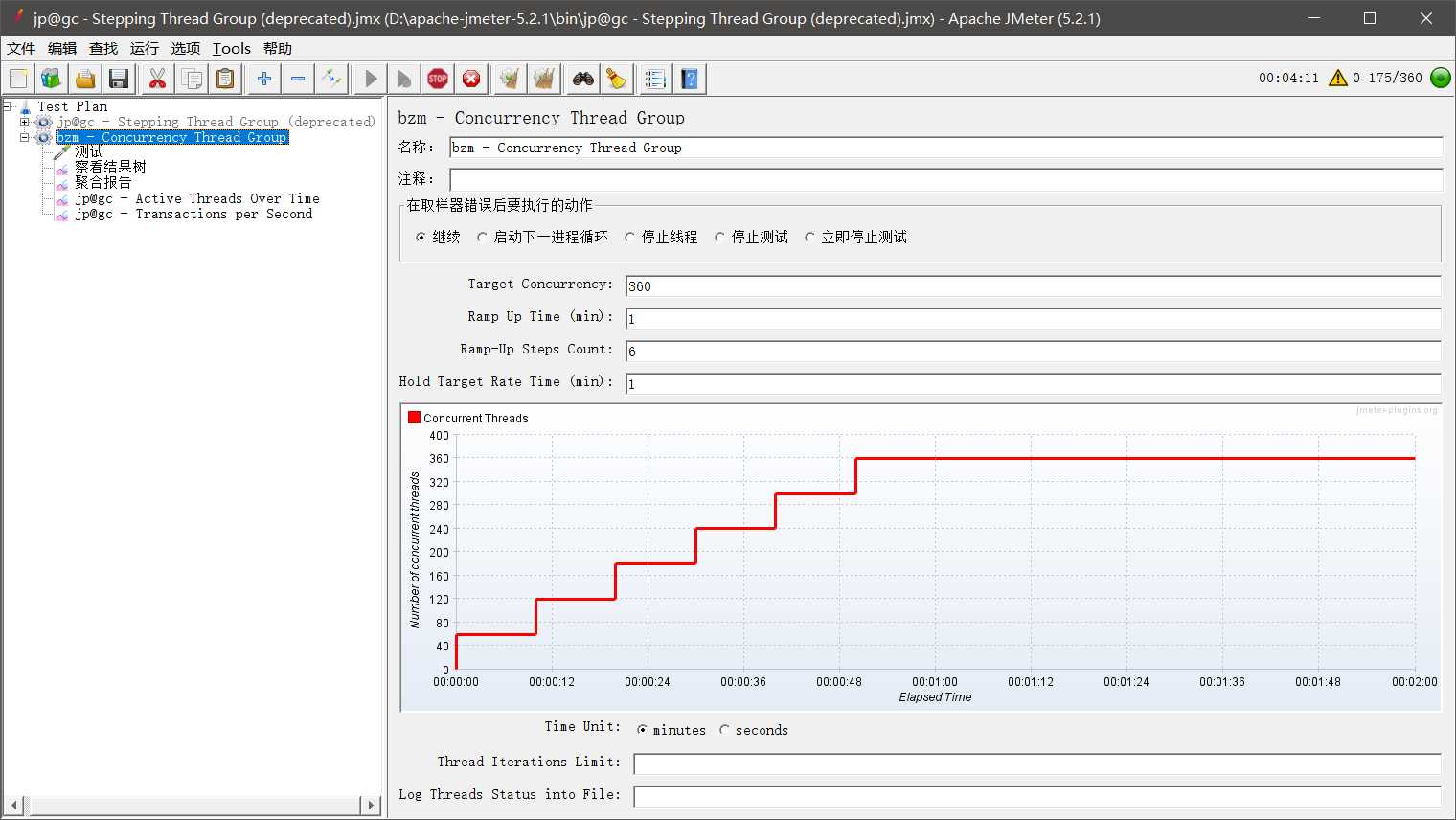Choose seconds as Time Unit

click(725, 730)
